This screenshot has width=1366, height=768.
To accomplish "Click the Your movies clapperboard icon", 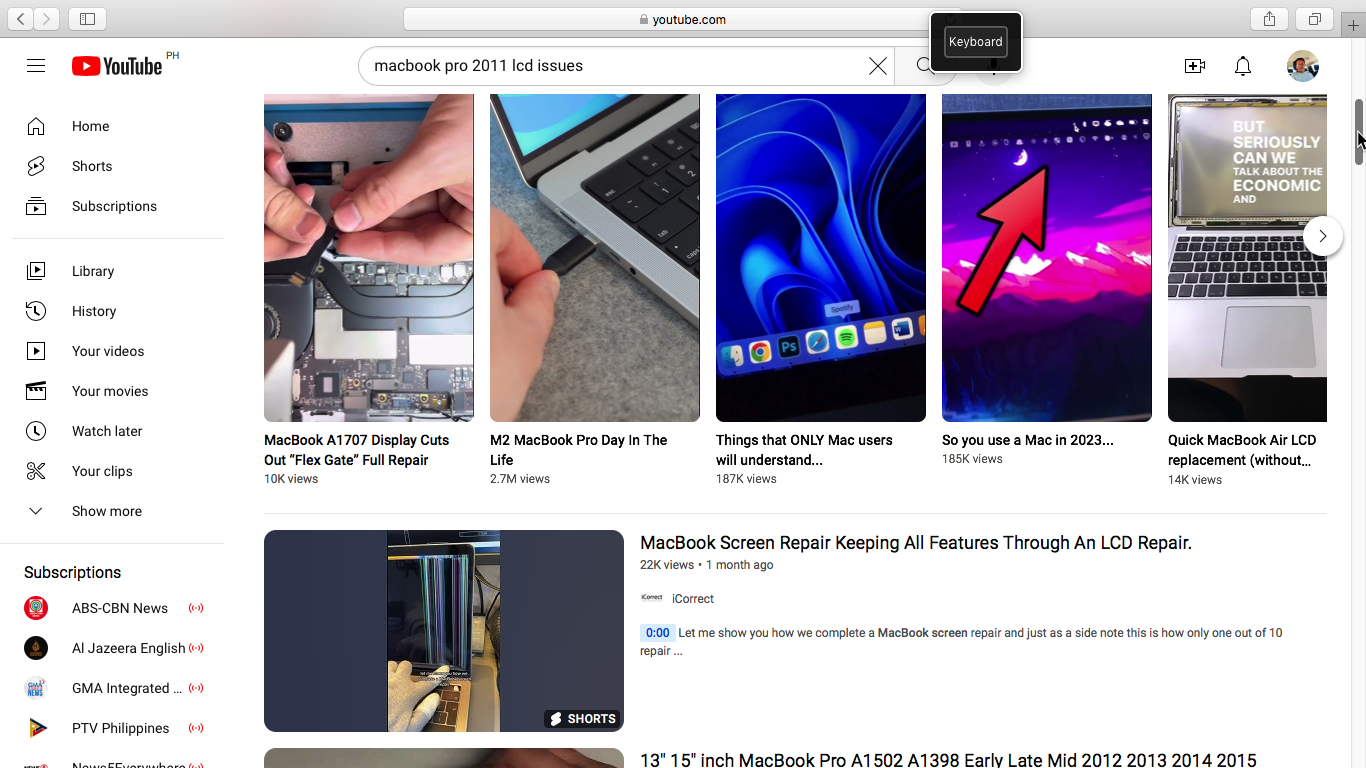I will (x=36, y=391).
